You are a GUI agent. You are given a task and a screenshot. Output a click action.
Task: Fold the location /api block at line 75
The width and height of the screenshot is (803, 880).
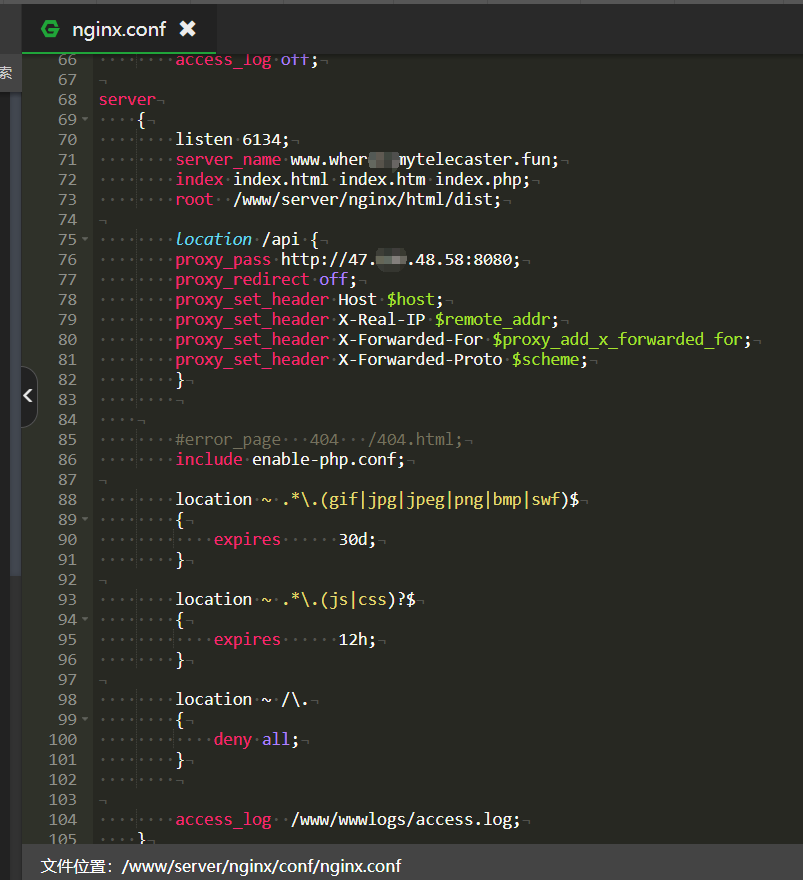(85, 239)
